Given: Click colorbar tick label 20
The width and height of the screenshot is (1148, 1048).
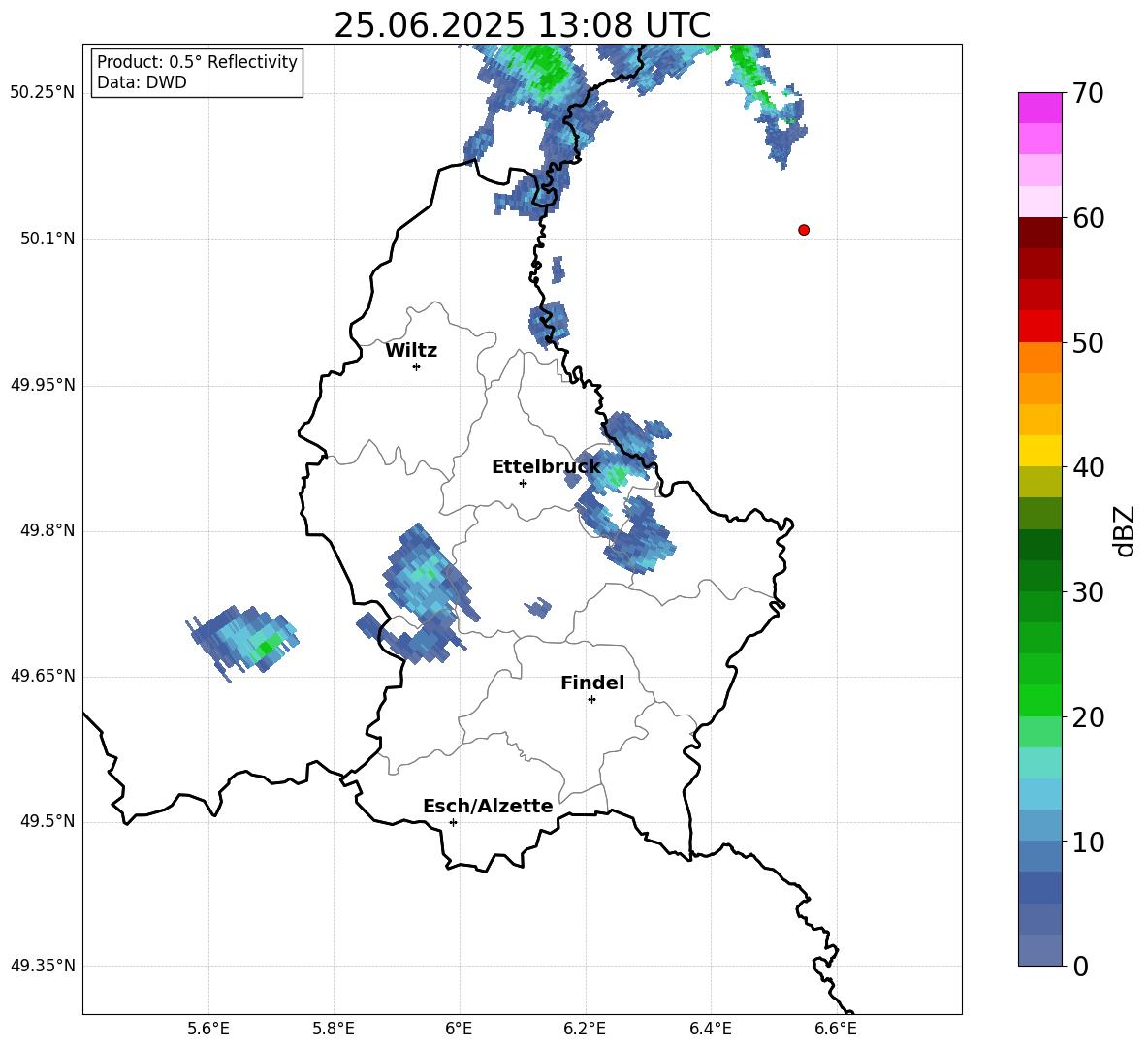Looking at the screenshot, I should pos(1088,717).
